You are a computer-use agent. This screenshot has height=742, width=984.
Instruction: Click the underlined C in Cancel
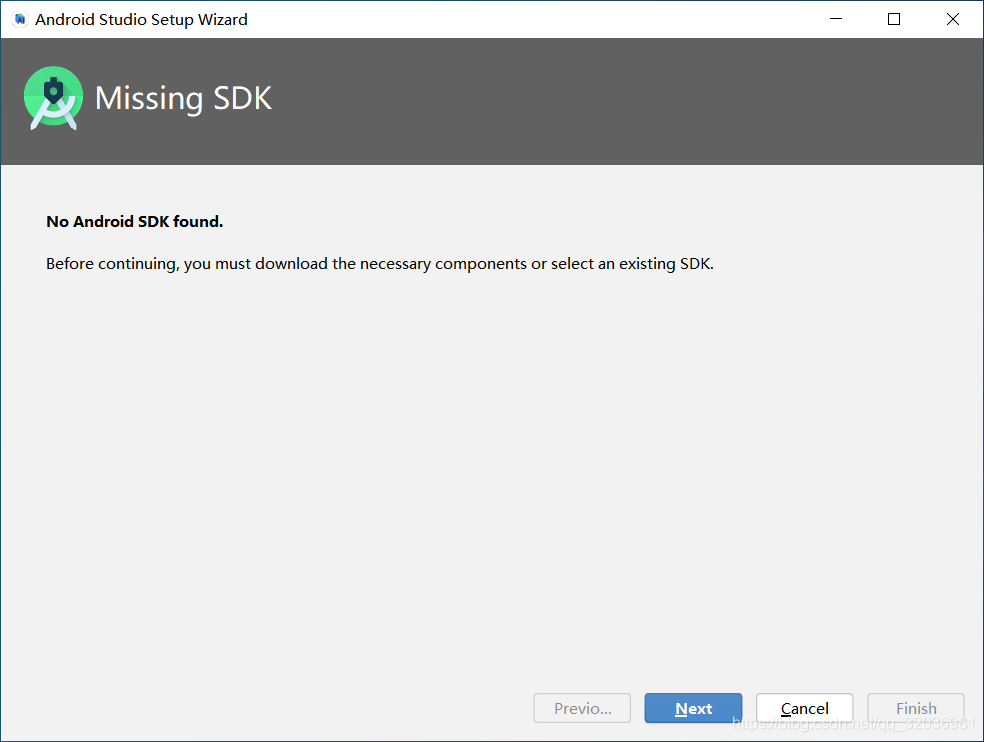tap(786, 708)
